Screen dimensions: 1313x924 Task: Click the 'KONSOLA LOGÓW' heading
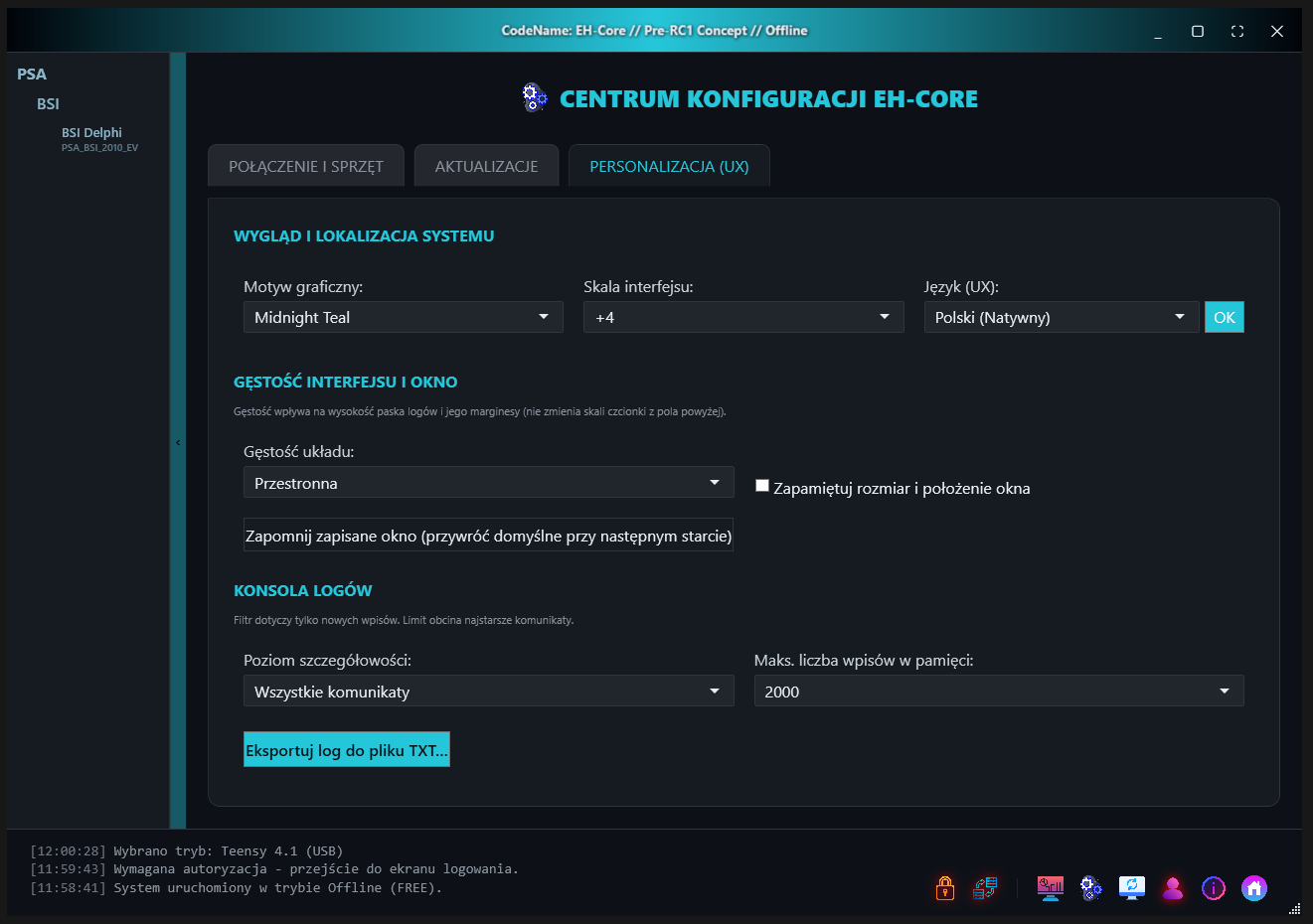[303, 590]
